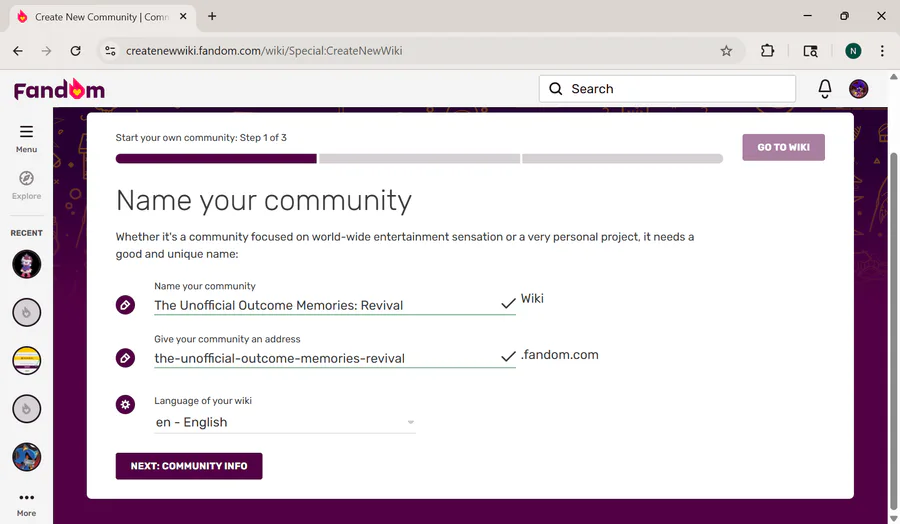The height and width of the screenshot is (524, 900).
Task: Edit the community address field
Action: pyautogui.click(x=335, y=358)
